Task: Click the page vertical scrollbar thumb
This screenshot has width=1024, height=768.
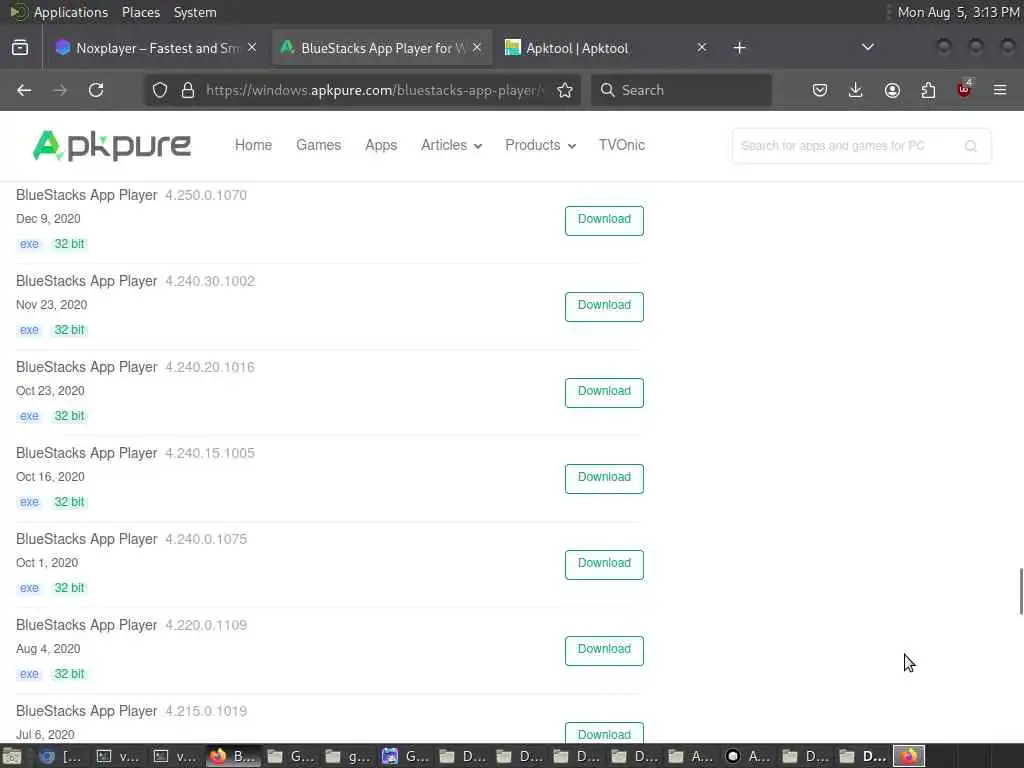Action: pos(1021,592)
